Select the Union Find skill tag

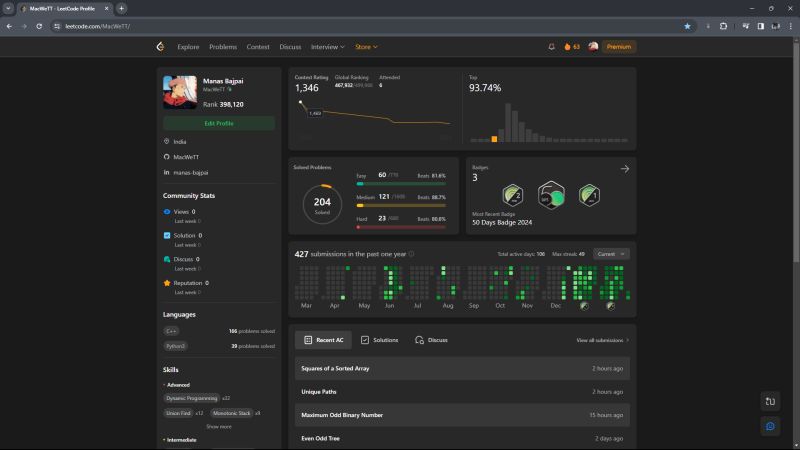(178, 413)
